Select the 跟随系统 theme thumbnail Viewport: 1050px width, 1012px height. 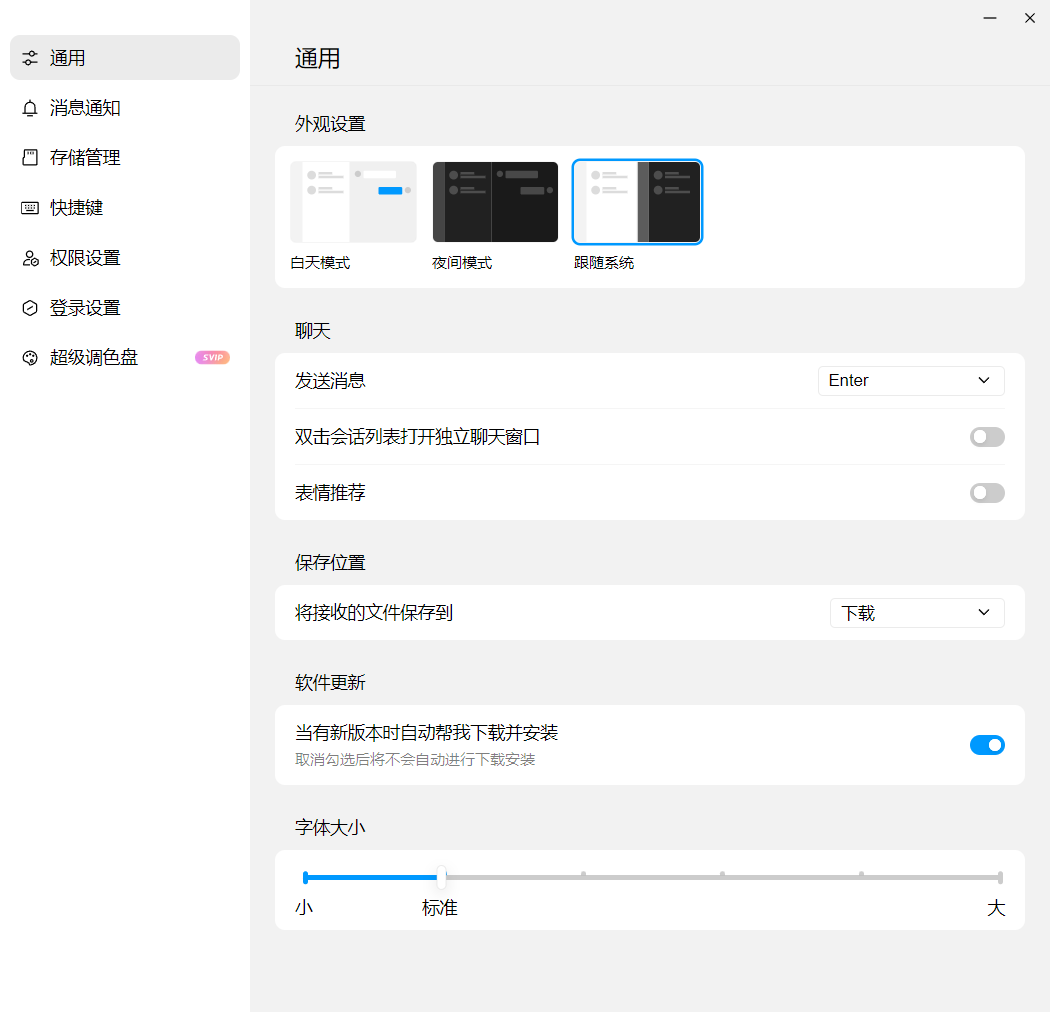point(637,202)
